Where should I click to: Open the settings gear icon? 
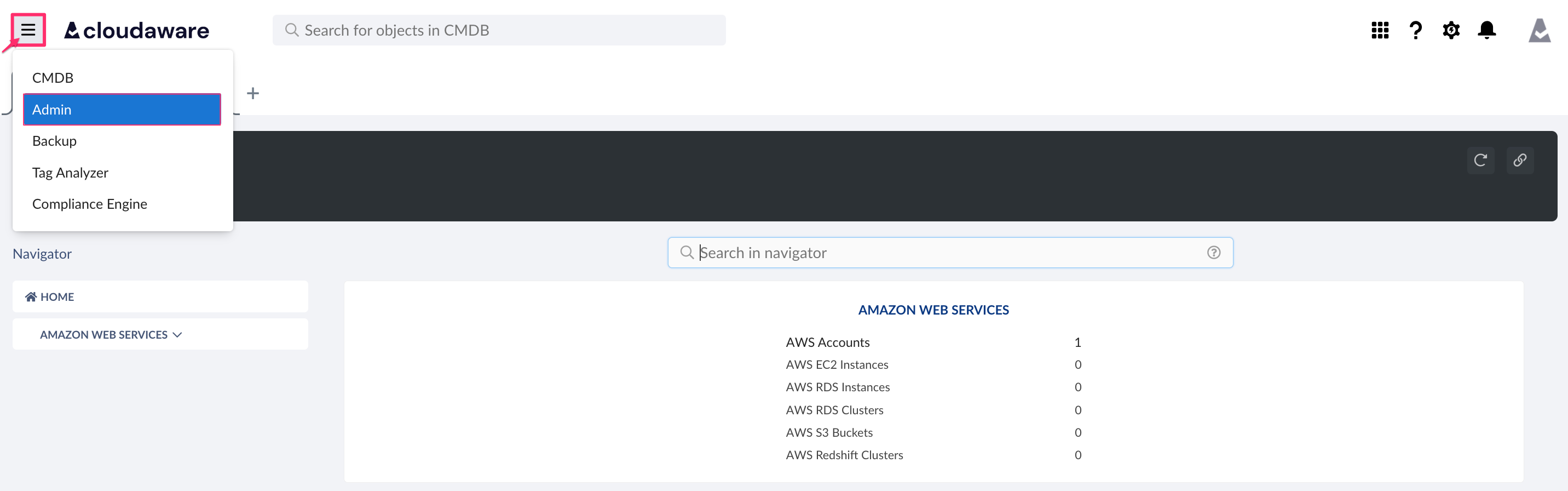[1450, 30]
